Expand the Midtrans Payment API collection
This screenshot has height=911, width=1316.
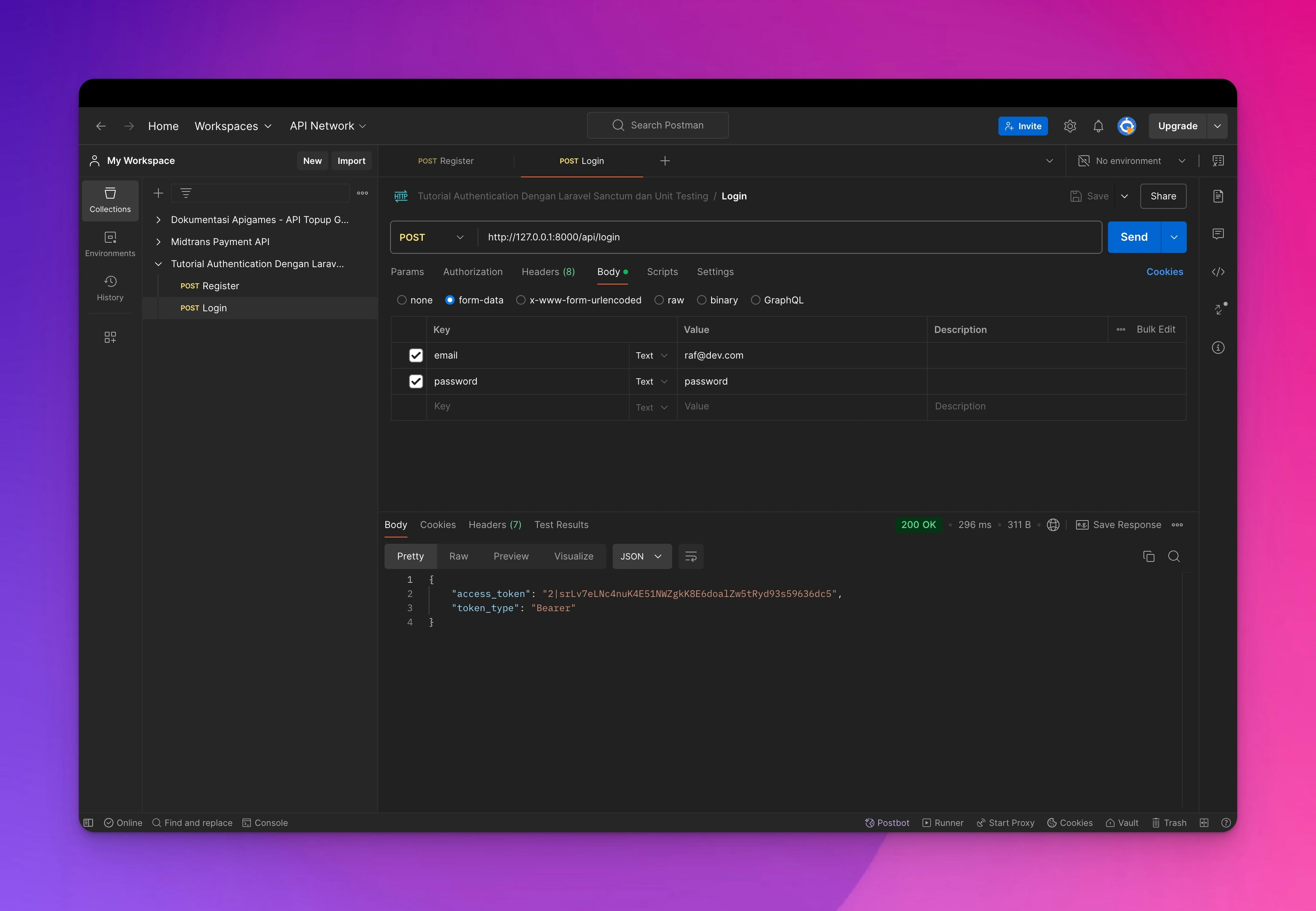pyautogui.click(x=159, y=242)
